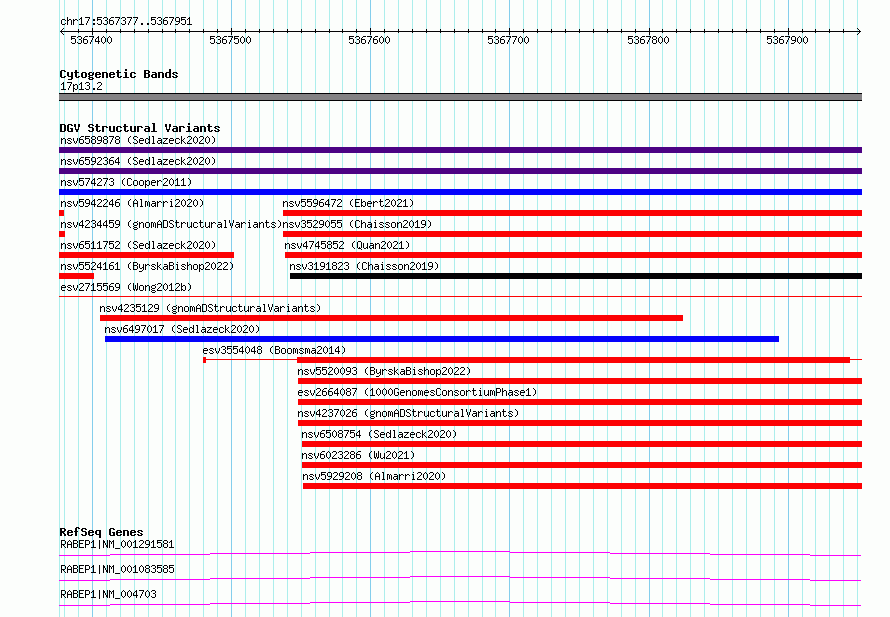Open RABEP1|NM_001291581 gene label
Image resolution: width=890 pixels, height=617 pixels.
117,544
